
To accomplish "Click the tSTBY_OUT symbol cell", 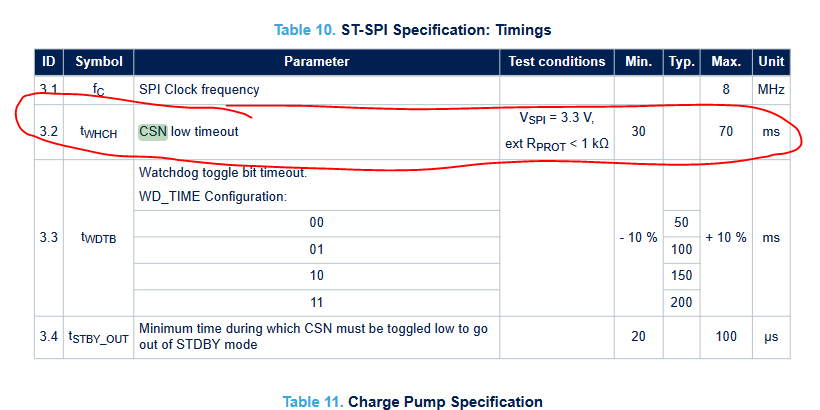I will [x=99, y=337].
